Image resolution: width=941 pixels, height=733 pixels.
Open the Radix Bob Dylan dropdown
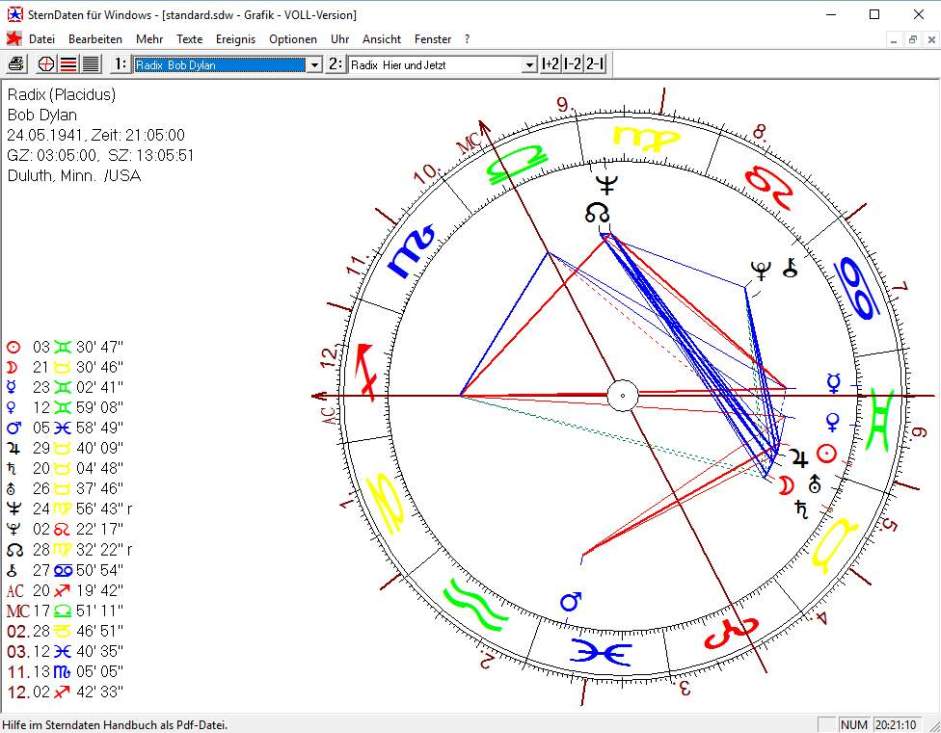click(314, 65)
